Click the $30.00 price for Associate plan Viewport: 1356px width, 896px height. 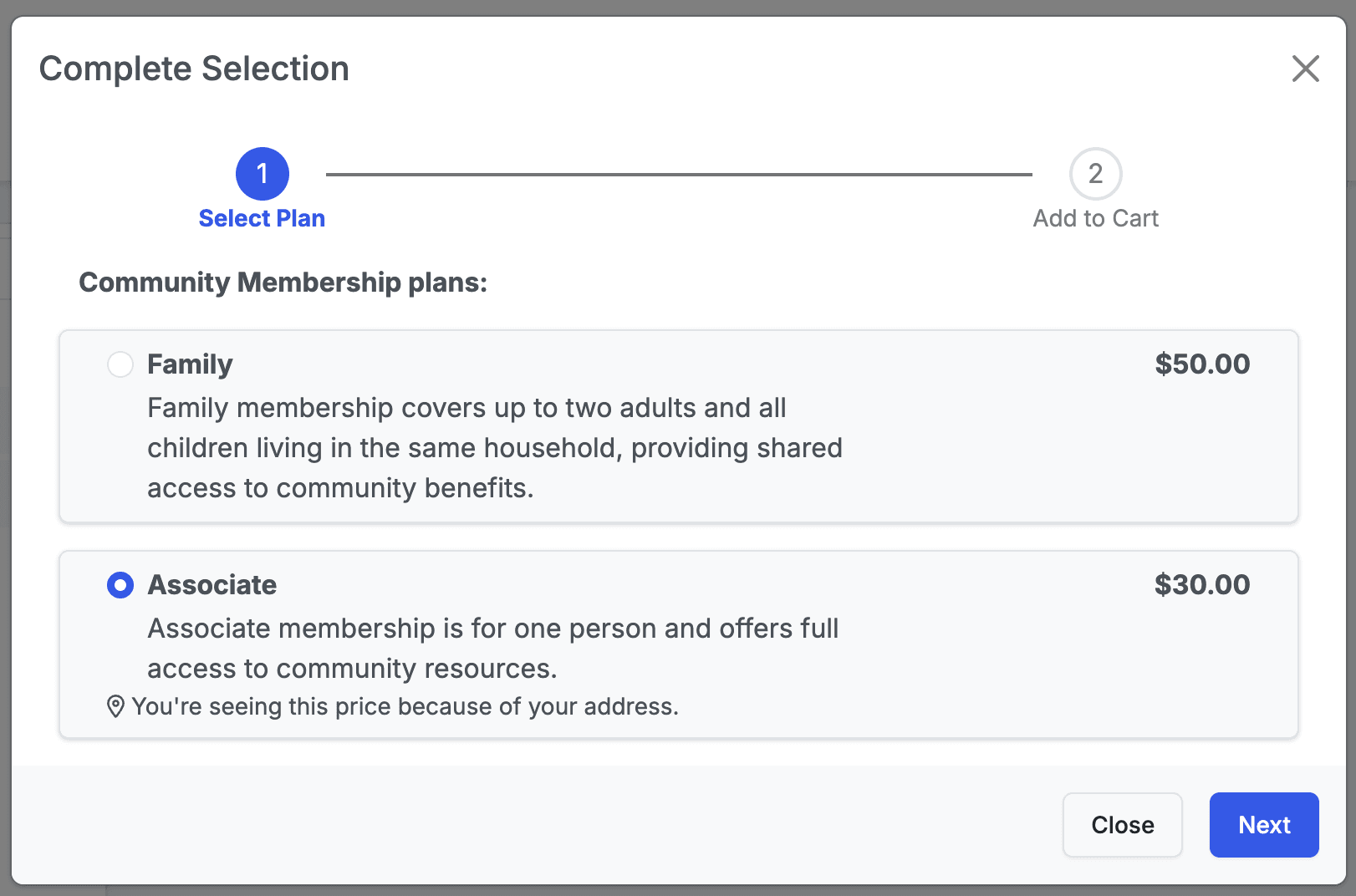point(1202,585)
